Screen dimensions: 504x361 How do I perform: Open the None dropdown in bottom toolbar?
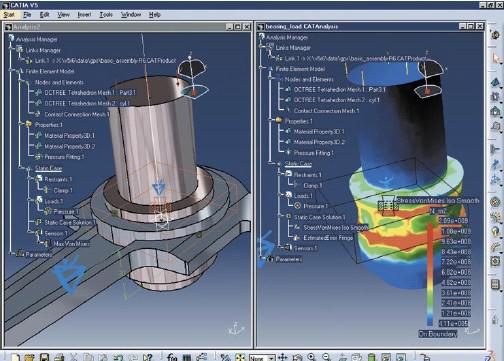[x=262, y=358]
